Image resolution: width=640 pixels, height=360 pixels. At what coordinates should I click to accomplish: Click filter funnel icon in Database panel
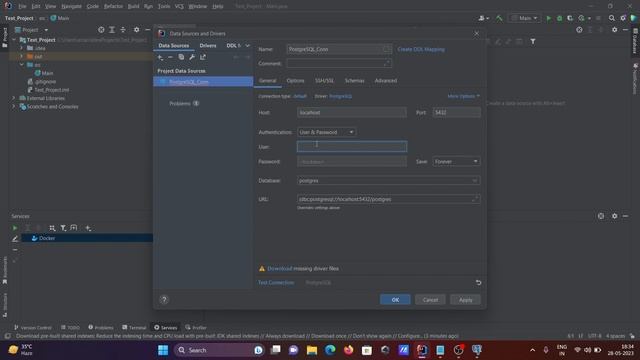(533, 41)
